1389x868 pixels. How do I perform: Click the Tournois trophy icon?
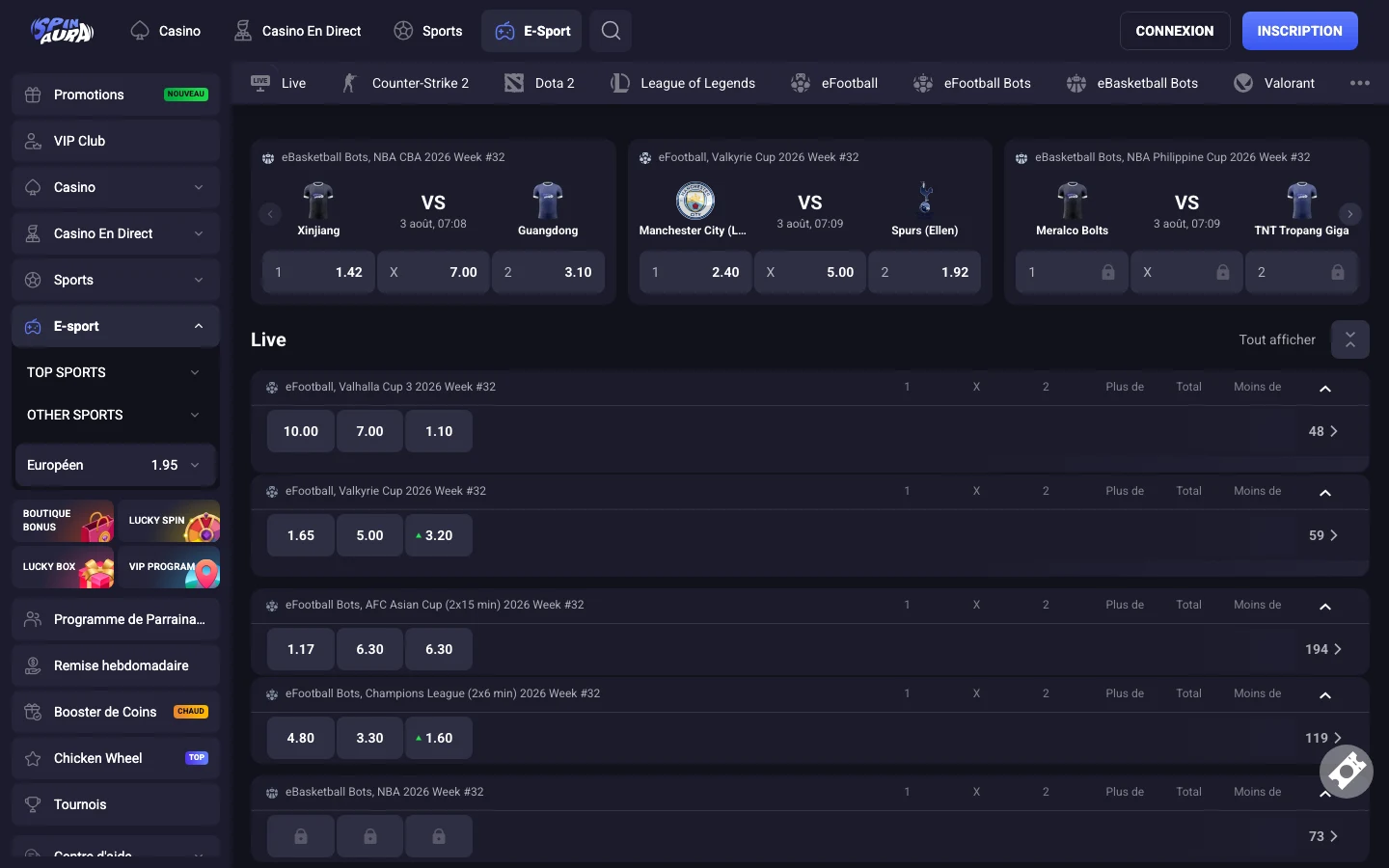pyautogui.click(x=33, y=804)
